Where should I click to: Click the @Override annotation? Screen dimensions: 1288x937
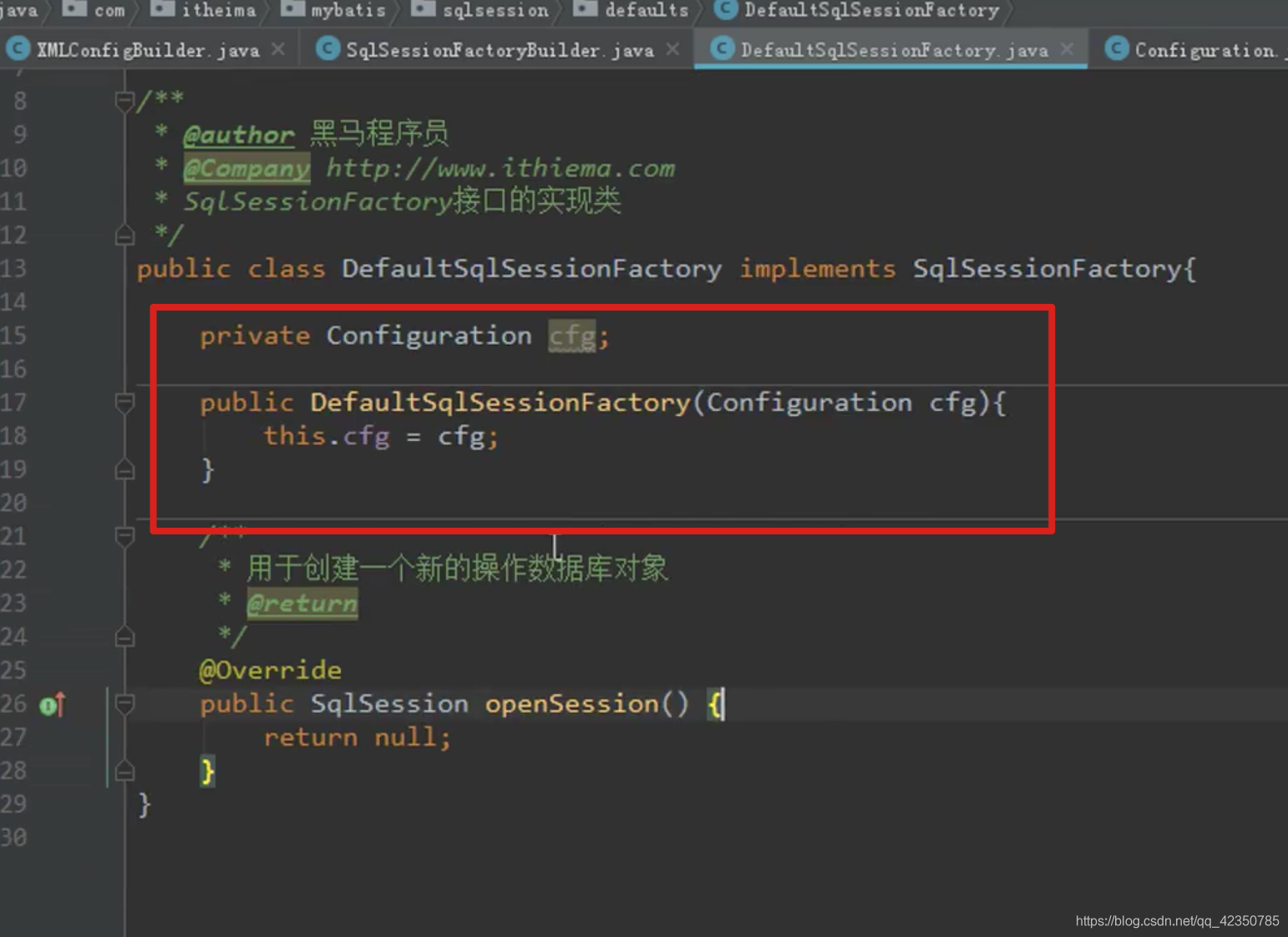click(x=270, y=671)
